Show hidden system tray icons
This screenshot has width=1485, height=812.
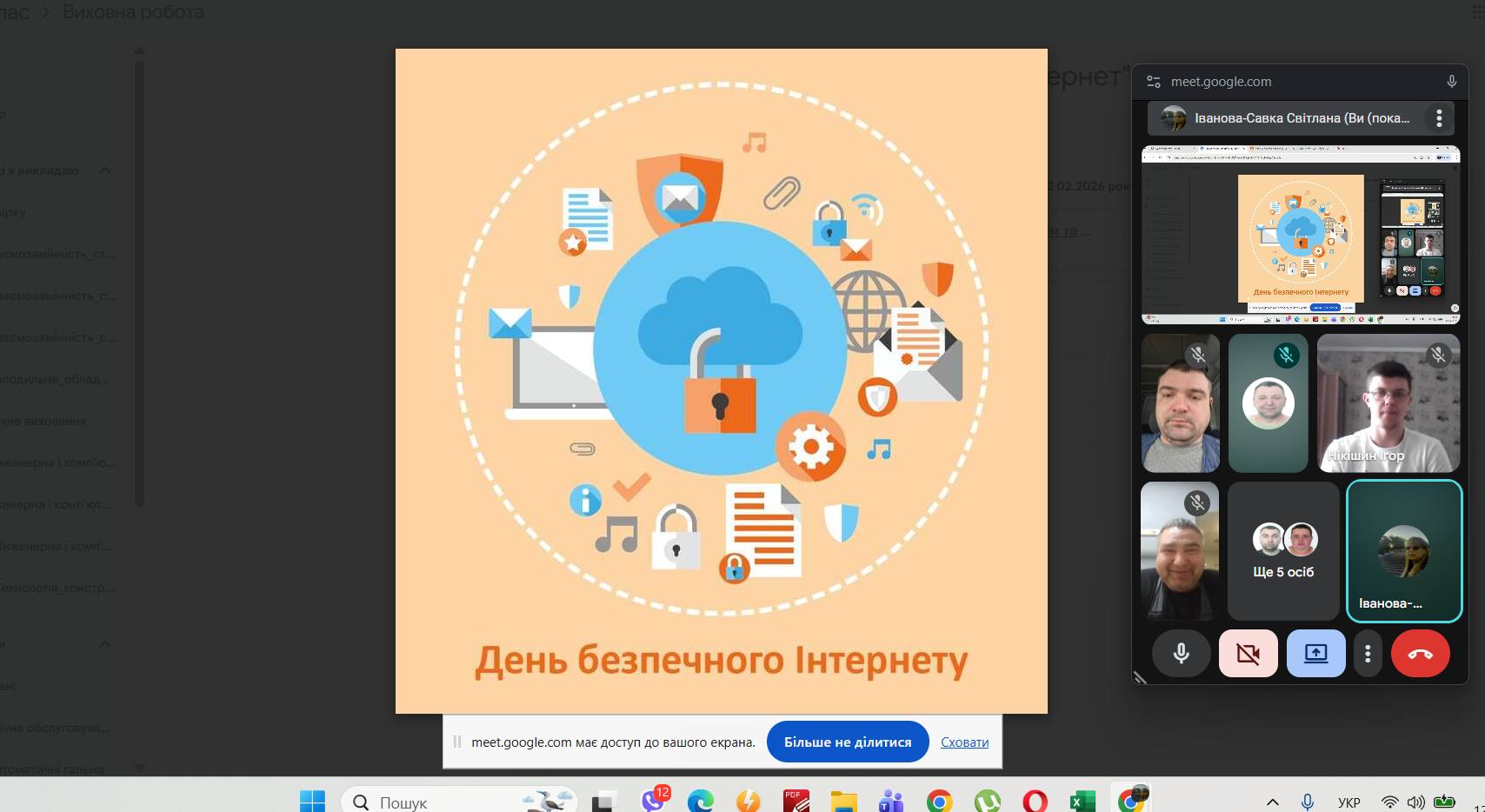[1272, 802]
